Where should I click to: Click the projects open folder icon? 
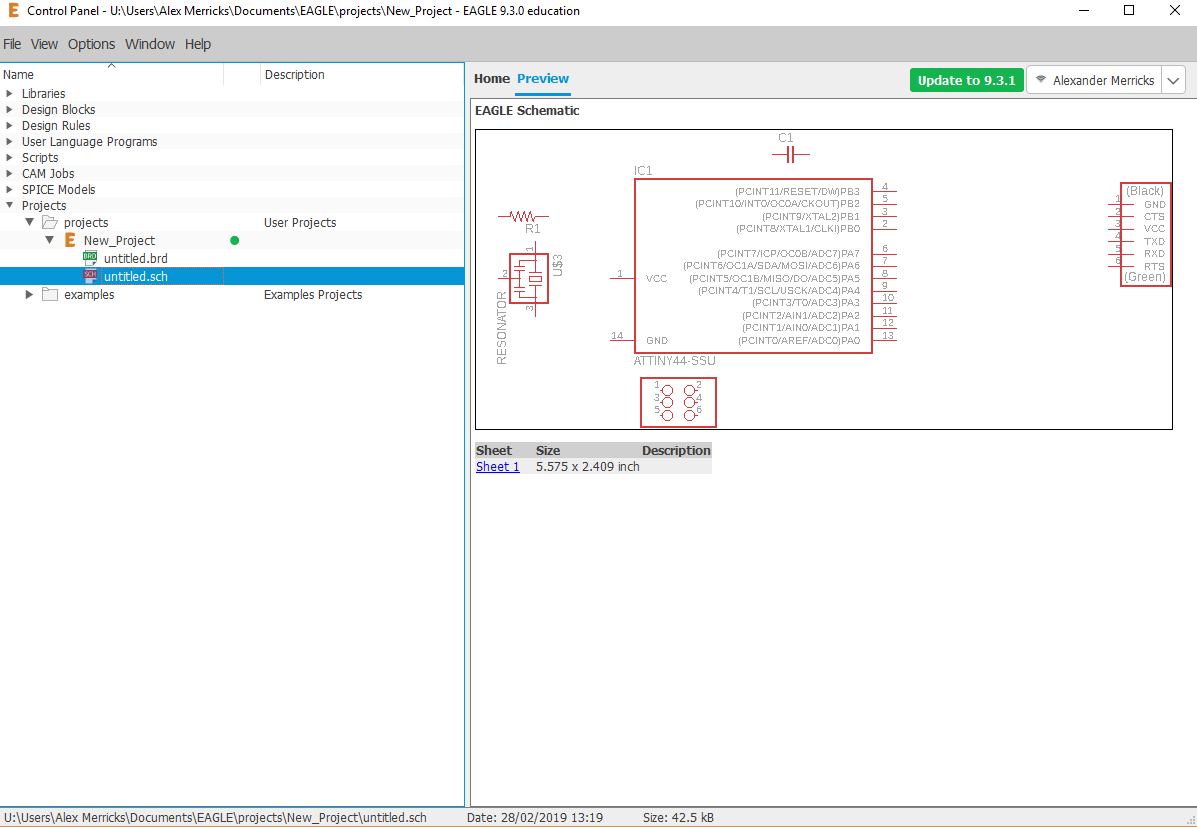(50, 222)
